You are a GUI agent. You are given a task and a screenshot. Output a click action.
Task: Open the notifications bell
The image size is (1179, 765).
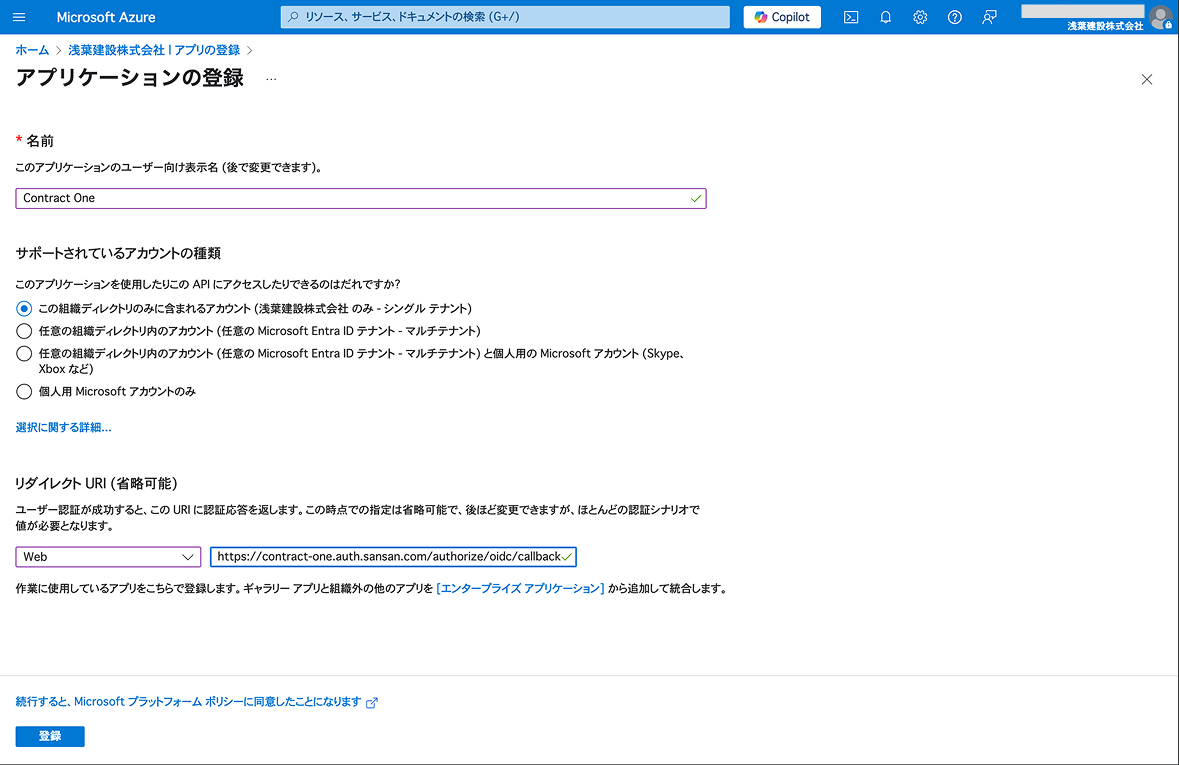(886, 17)
